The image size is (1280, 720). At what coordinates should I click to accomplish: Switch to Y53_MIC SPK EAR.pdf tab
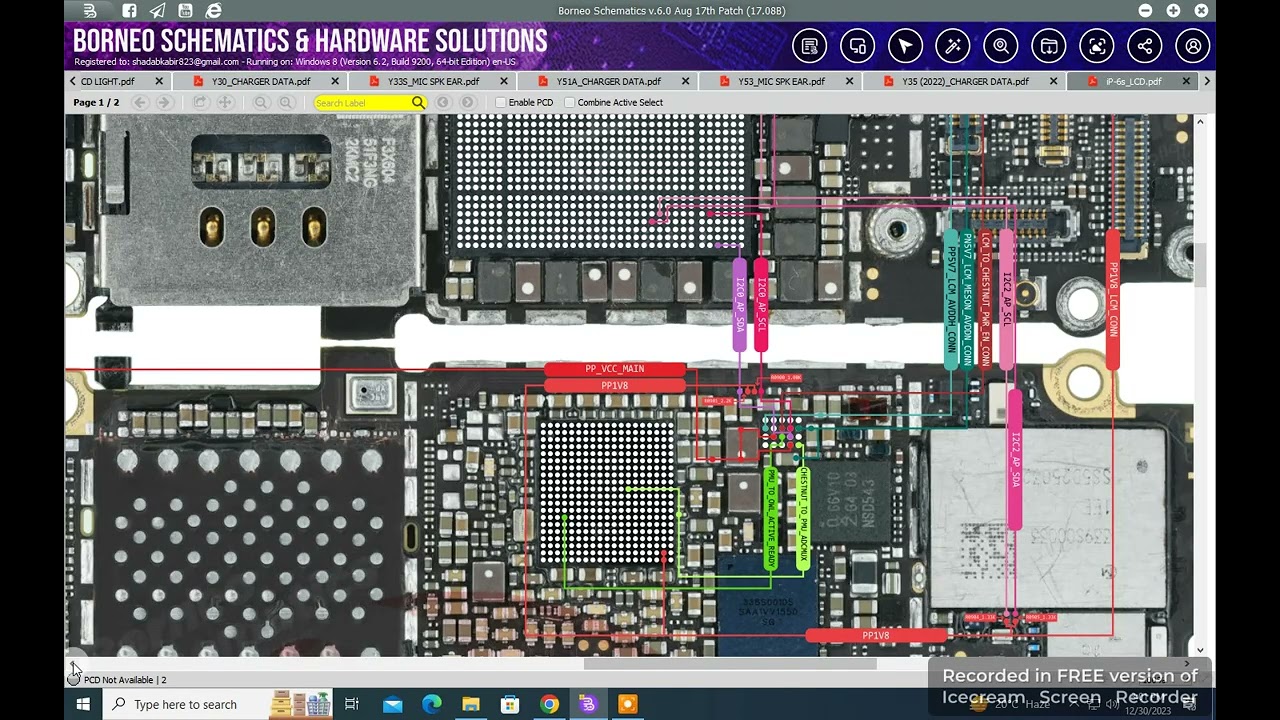pos(781,81)
